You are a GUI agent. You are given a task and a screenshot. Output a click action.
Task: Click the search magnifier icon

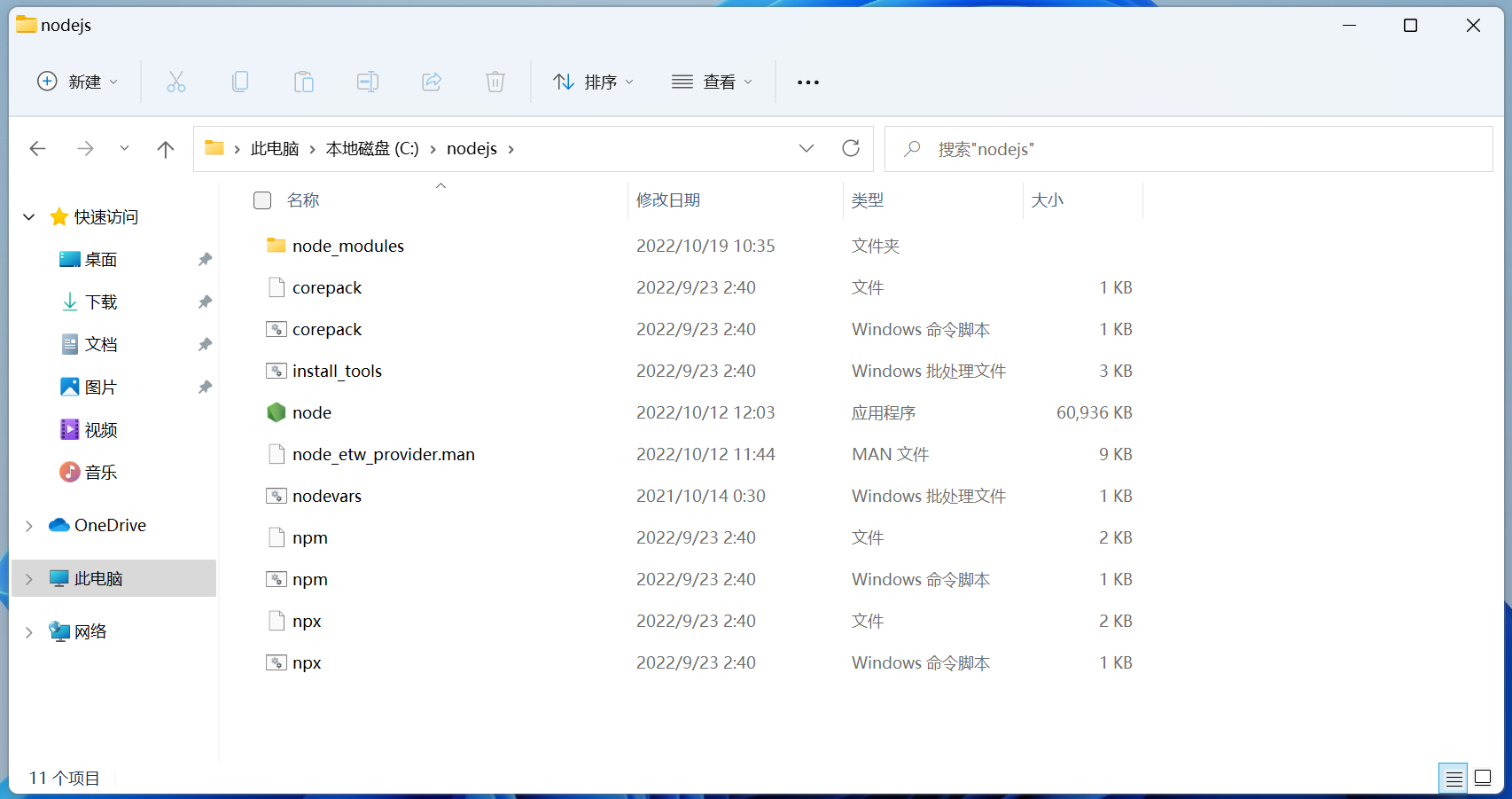point(912,149)
